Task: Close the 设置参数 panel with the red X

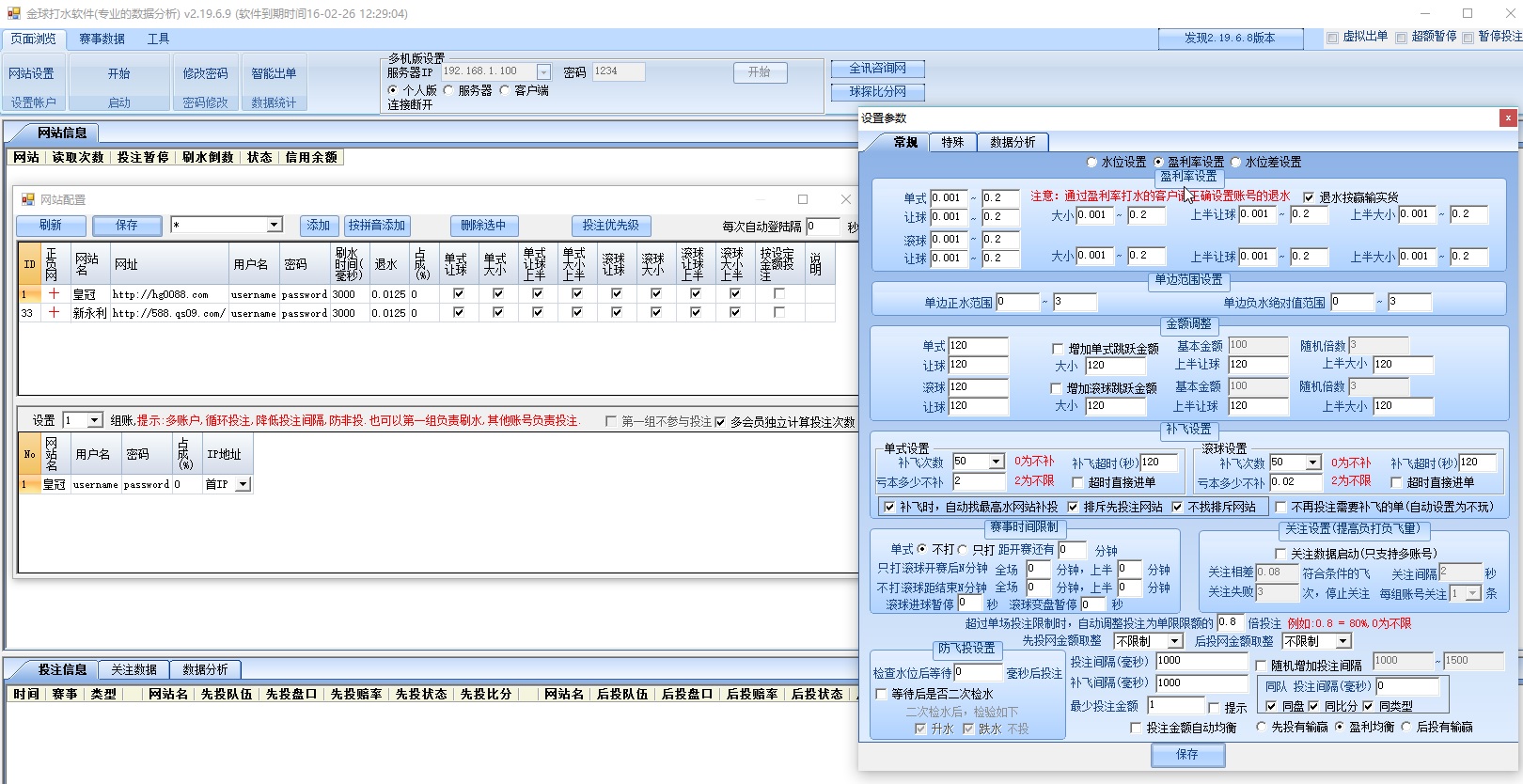Action: 1508,118
